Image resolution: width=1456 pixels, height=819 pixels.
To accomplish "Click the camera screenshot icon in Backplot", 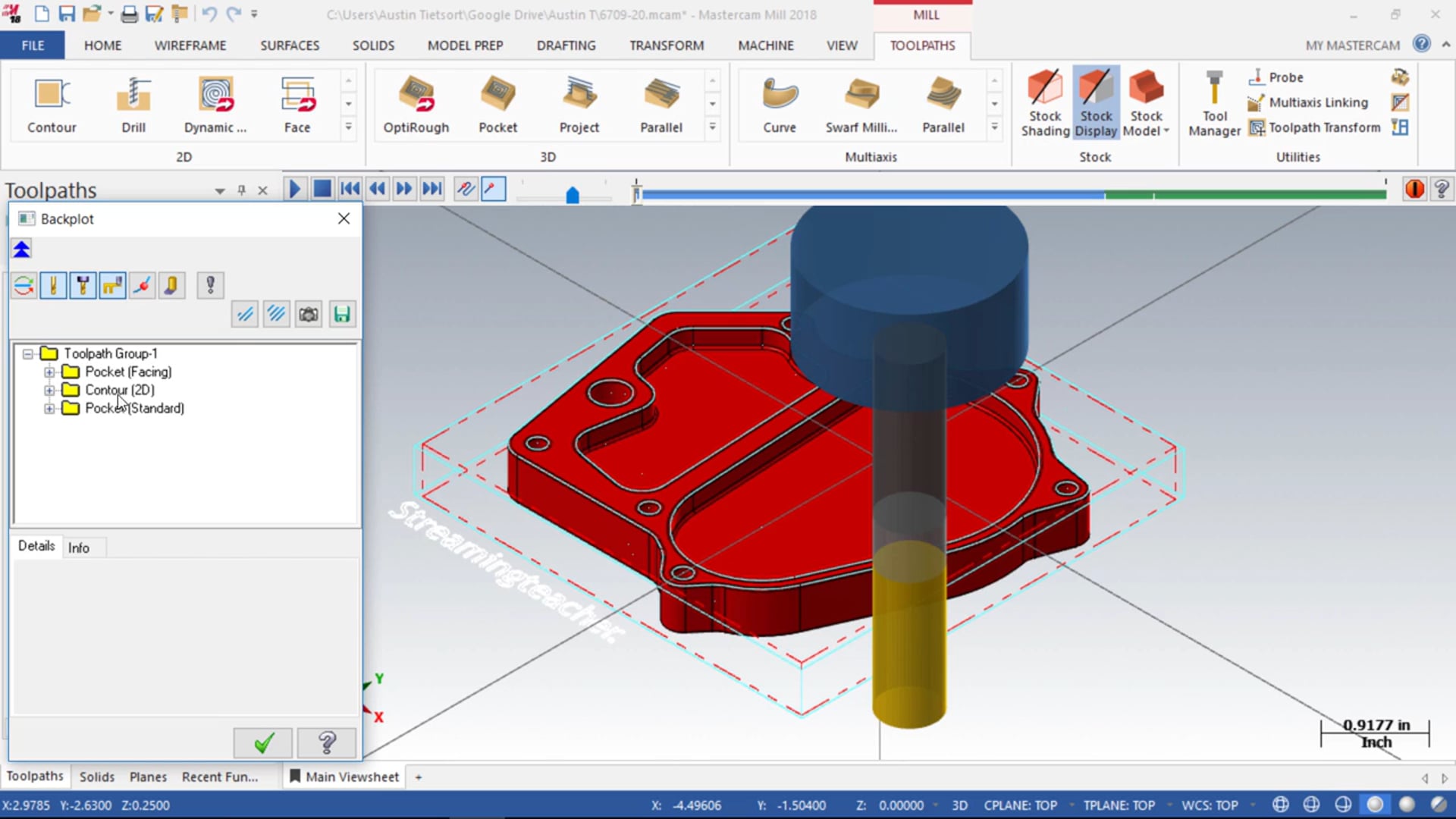I will (x=309, y=314).
